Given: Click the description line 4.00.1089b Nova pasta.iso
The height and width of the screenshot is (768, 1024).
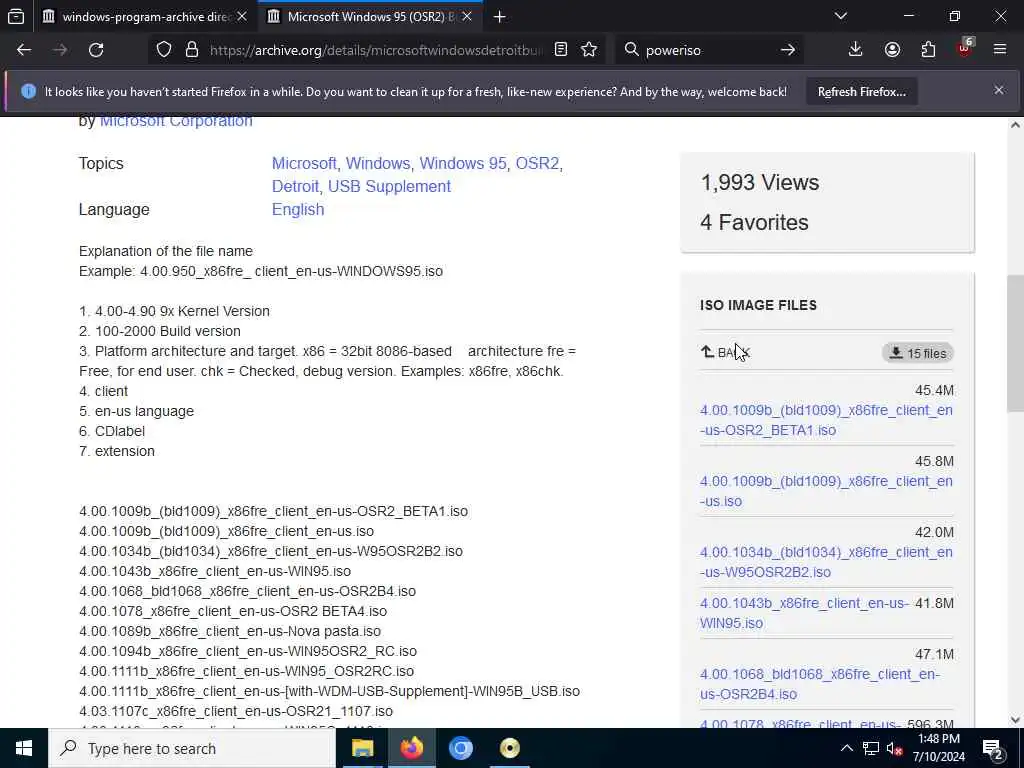Looking at the screenshot, I should click(230, 632).
